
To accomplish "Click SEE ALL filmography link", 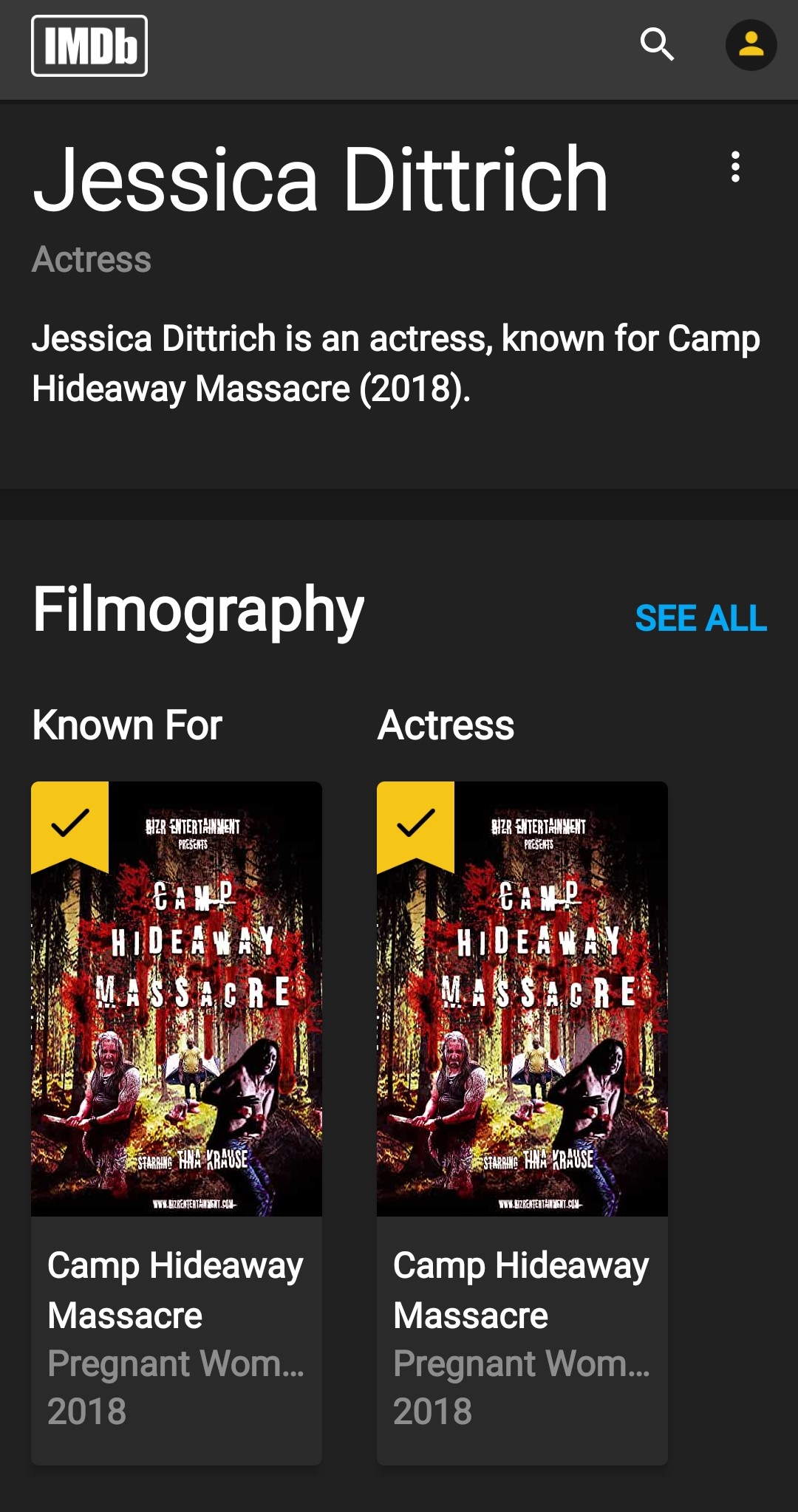I will (x=701, y=618).
